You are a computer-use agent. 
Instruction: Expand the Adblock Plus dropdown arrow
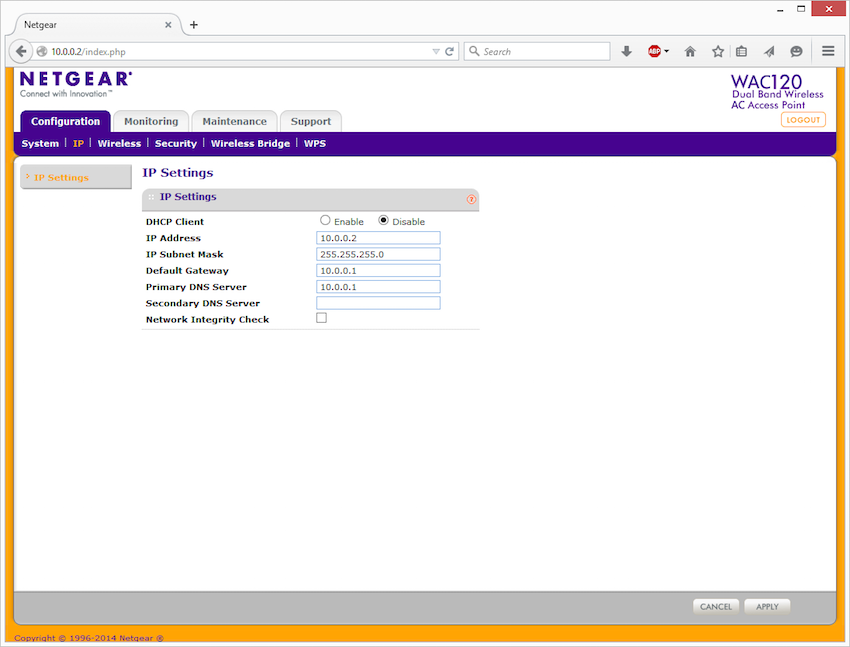pyautogui.click(x=666, y=51)
